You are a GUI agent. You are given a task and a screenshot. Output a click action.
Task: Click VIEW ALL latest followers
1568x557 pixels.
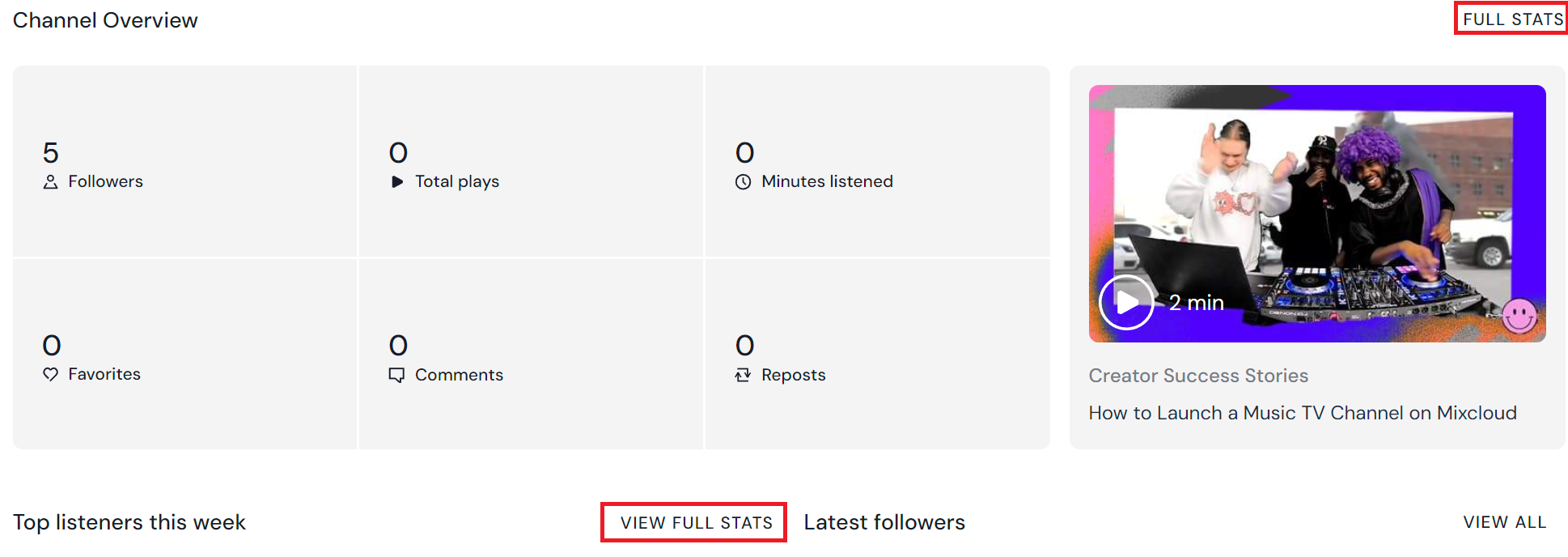(1504, 523)
